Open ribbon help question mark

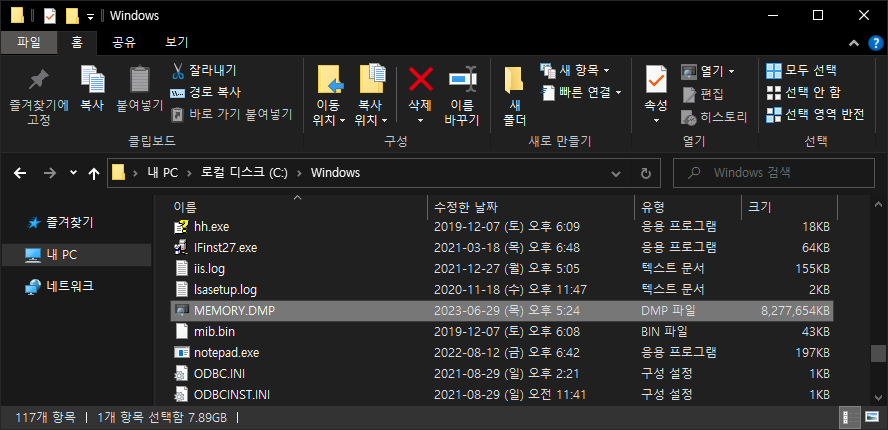click(x=876, y=43)
